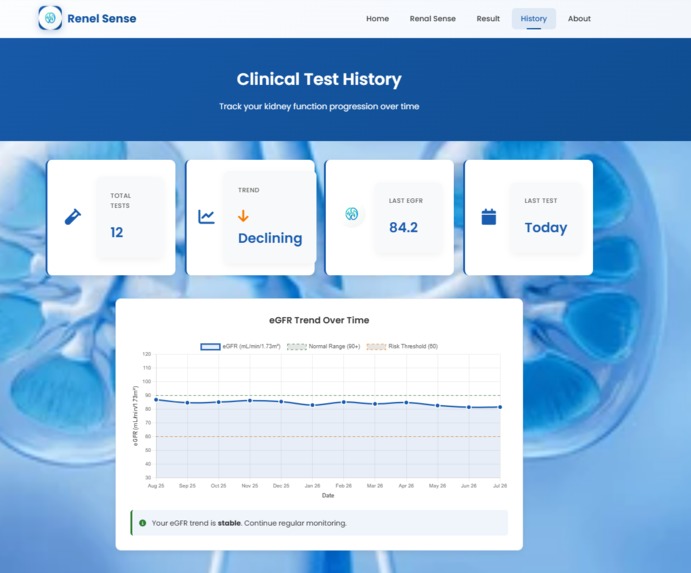Click the eGFR Trend Over Time heading
The width and height of the screenshot is (691, 573).
[x=319, y=320]
